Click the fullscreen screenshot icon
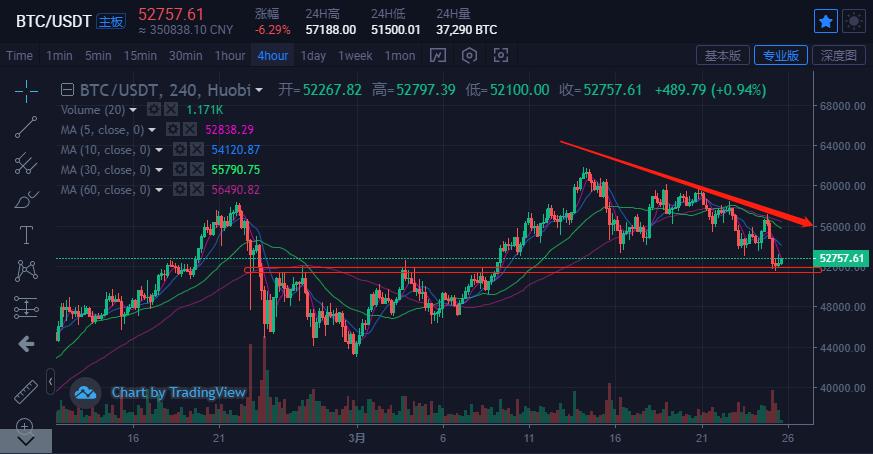Image resolution: width=873 pixels, height=454 pixels. coord(501,55)
